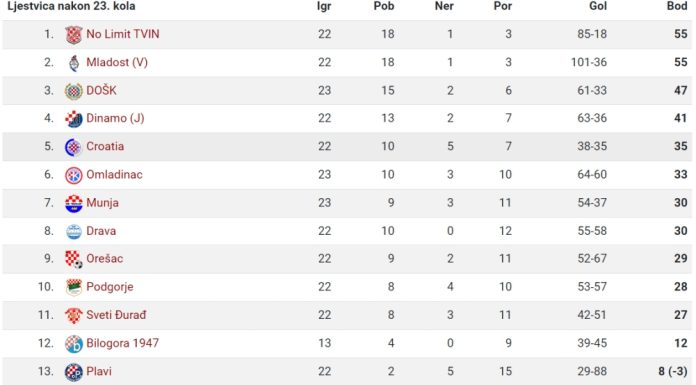Click the Bilogora 1947 club crest
Image resolution: width=696 pixels, height=385 pixels.
pyautogui.click(x=74, y=344)
